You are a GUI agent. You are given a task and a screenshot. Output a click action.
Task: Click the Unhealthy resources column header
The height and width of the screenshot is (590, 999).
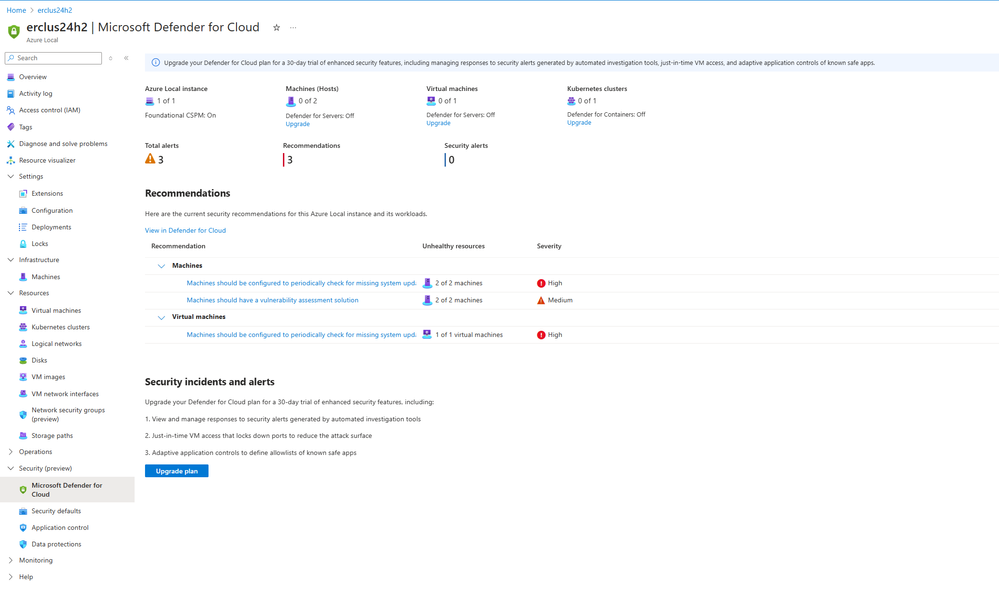454,246
